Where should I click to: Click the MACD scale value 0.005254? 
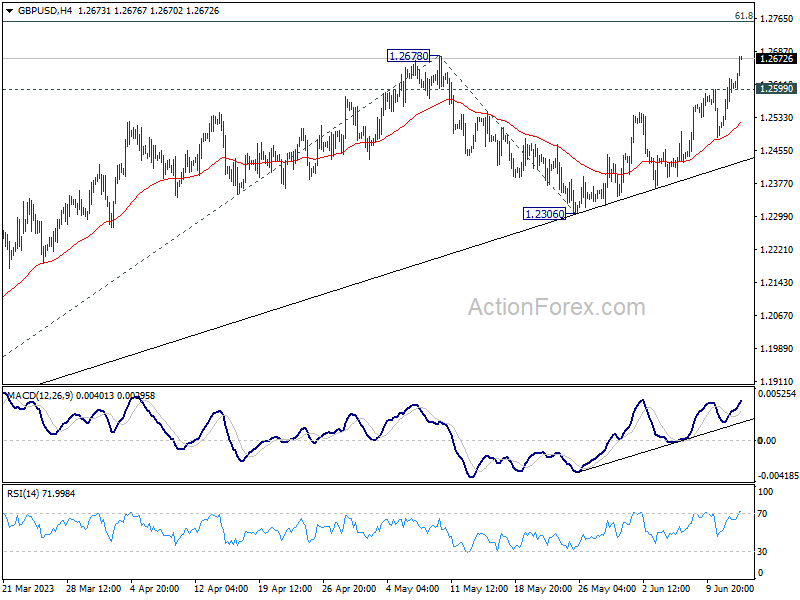(777, 394)
